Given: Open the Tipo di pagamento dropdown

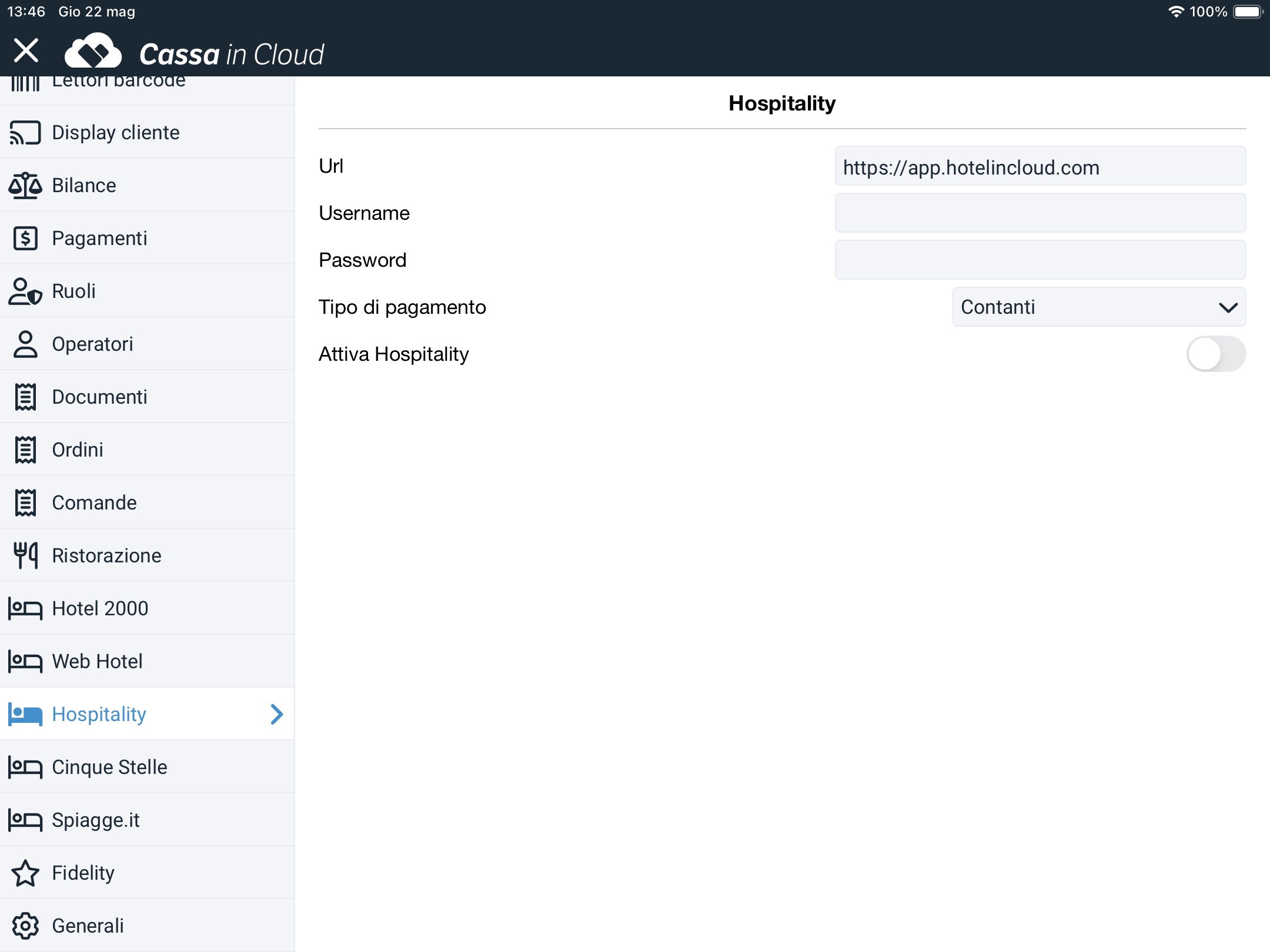Looking at the screenshot, I should pos(1098,307).
